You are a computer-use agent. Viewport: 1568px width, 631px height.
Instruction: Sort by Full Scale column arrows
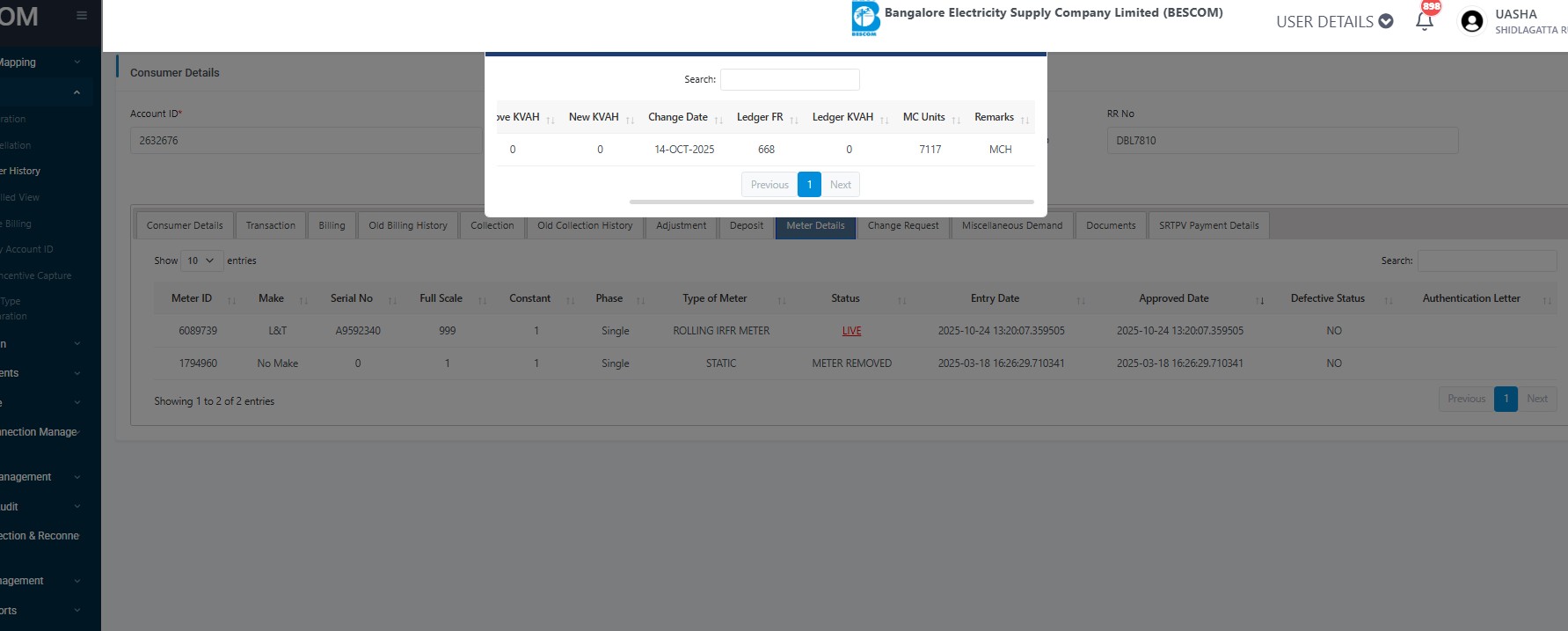tap(482, 300)
